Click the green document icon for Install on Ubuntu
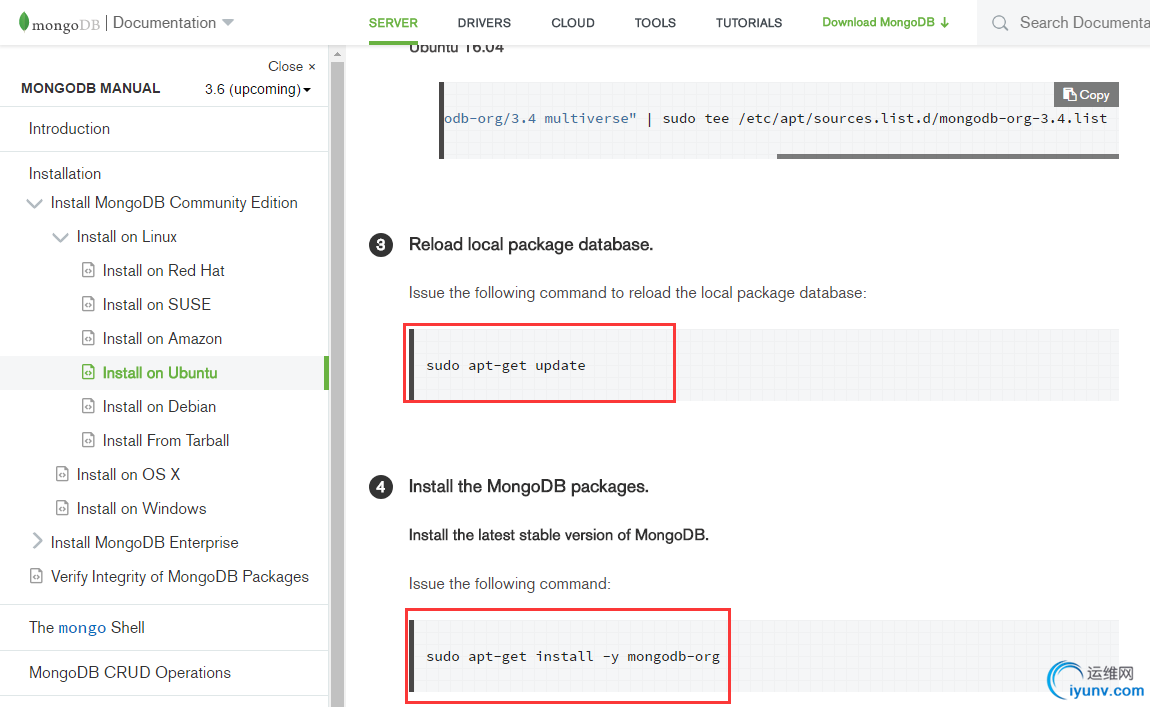 (x=88, y=373)
